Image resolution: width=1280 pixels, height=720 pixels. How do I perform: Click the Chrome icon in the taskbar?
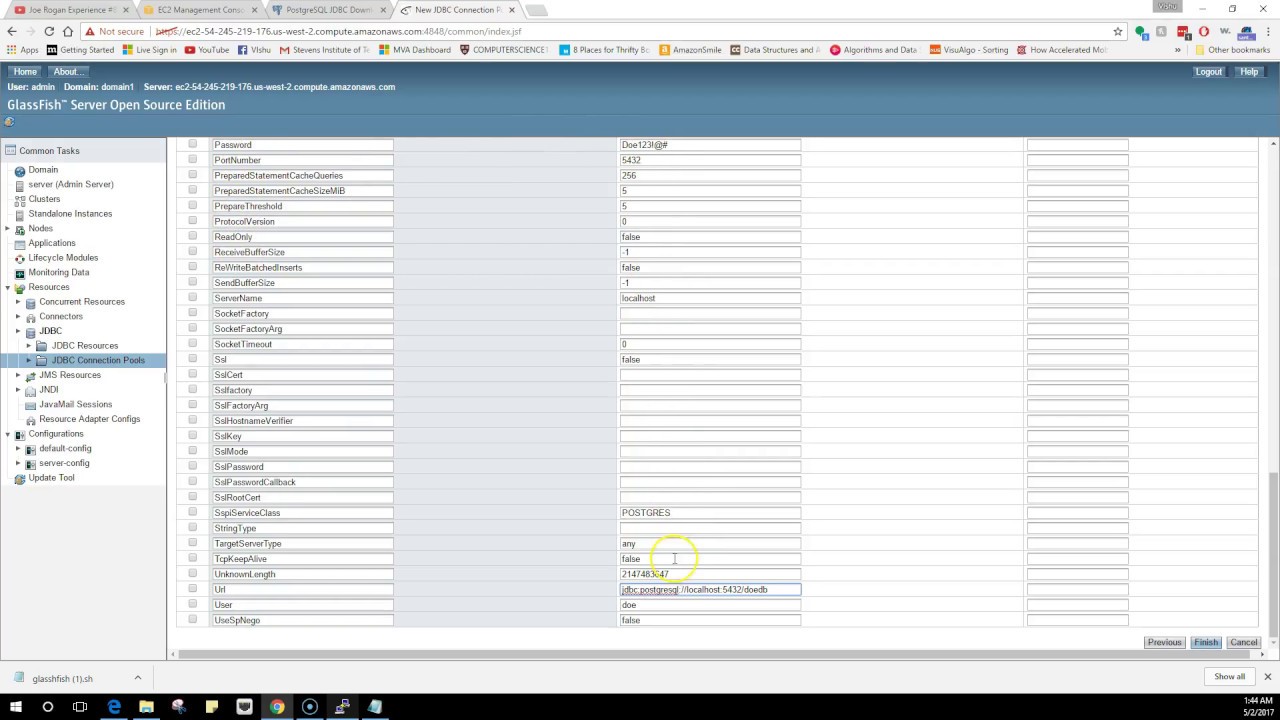[277, 706]
